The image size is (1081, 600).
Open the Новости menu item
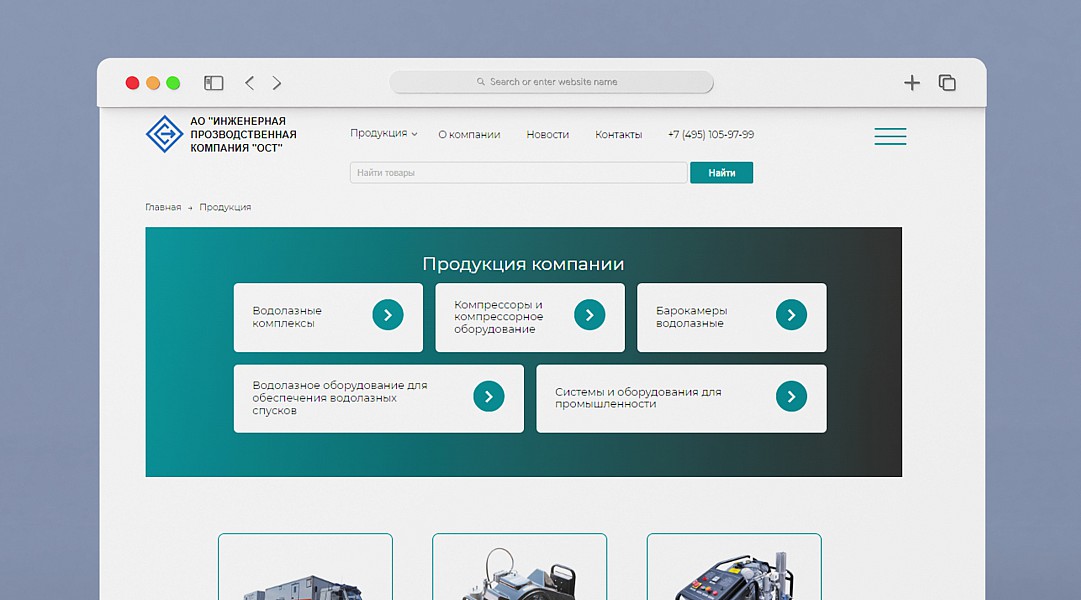(x=547, y=135)
